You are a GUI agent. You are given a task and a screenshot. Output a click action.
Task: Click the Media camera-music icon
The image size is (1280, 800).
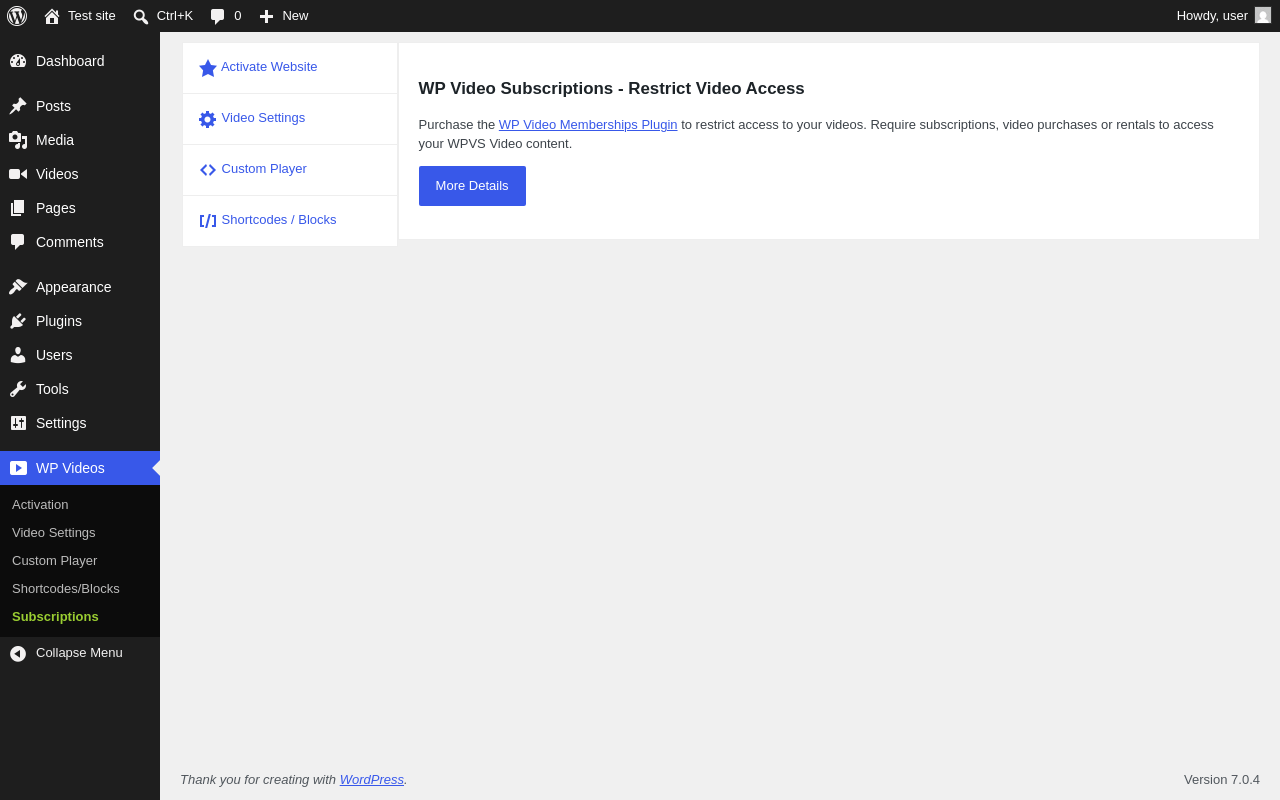coord(18,140)
